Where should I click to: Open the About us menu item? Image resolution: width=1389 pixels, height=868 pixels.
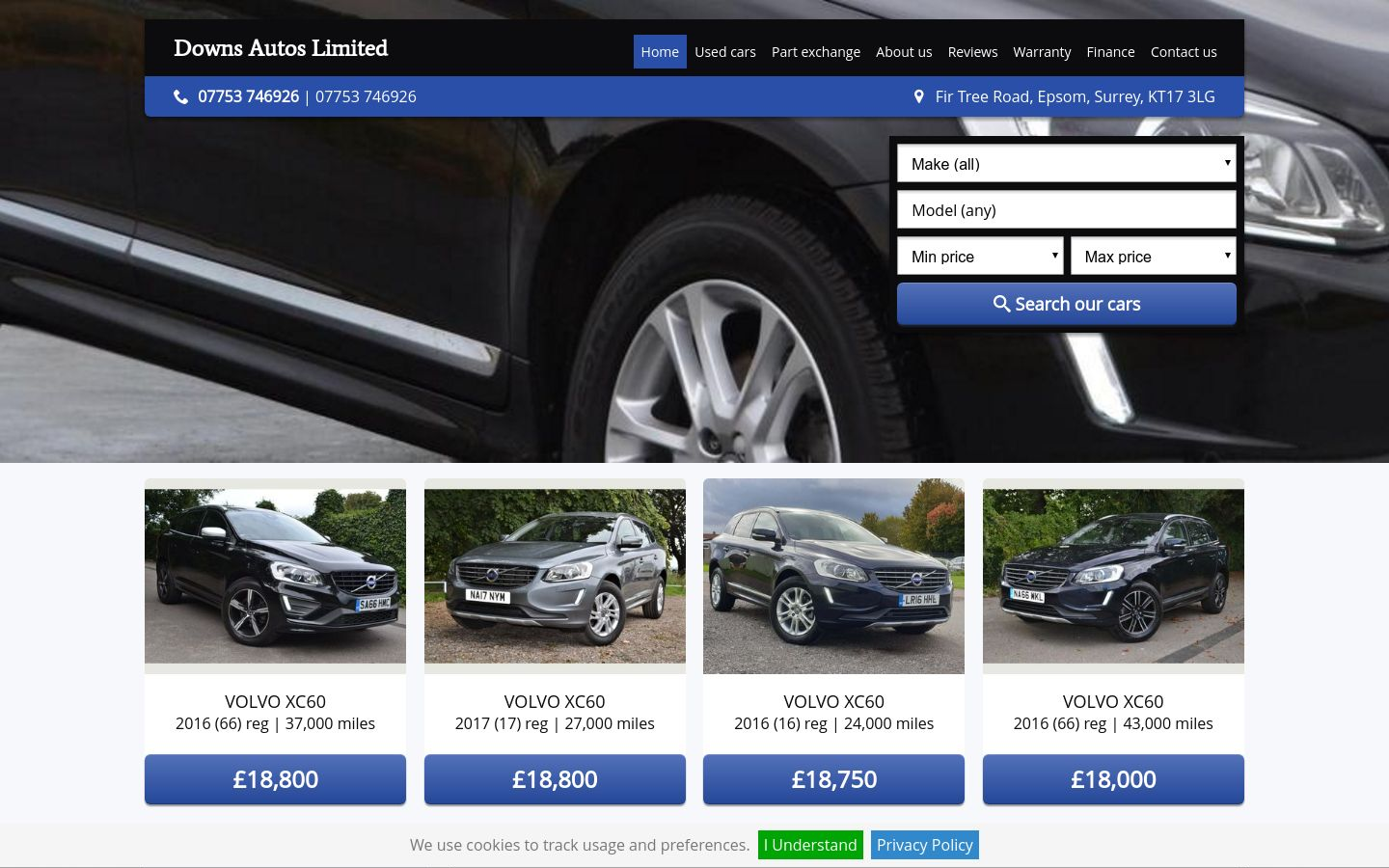[904, 52]
